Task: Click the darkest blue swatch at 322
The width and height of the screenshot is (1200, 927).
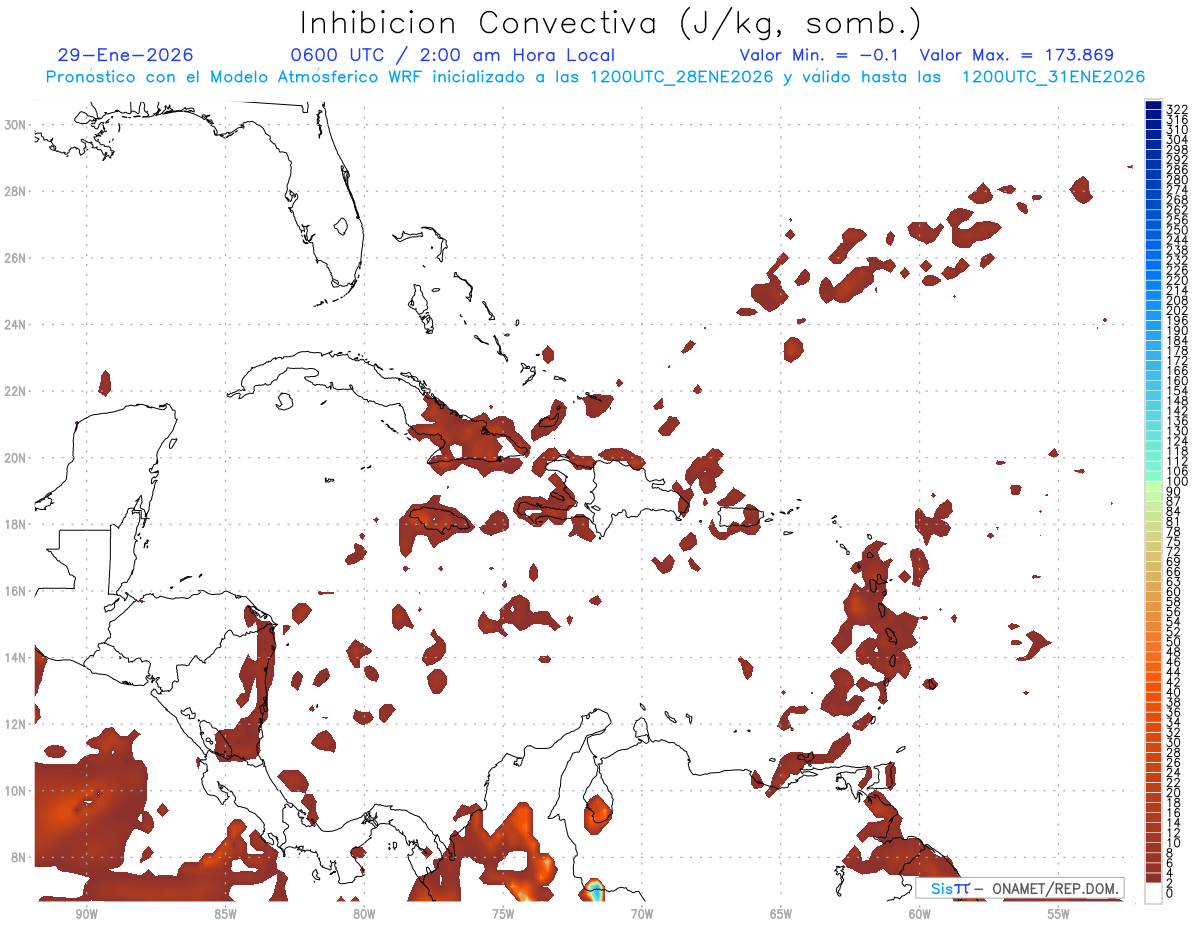Action: (1153, 105)
